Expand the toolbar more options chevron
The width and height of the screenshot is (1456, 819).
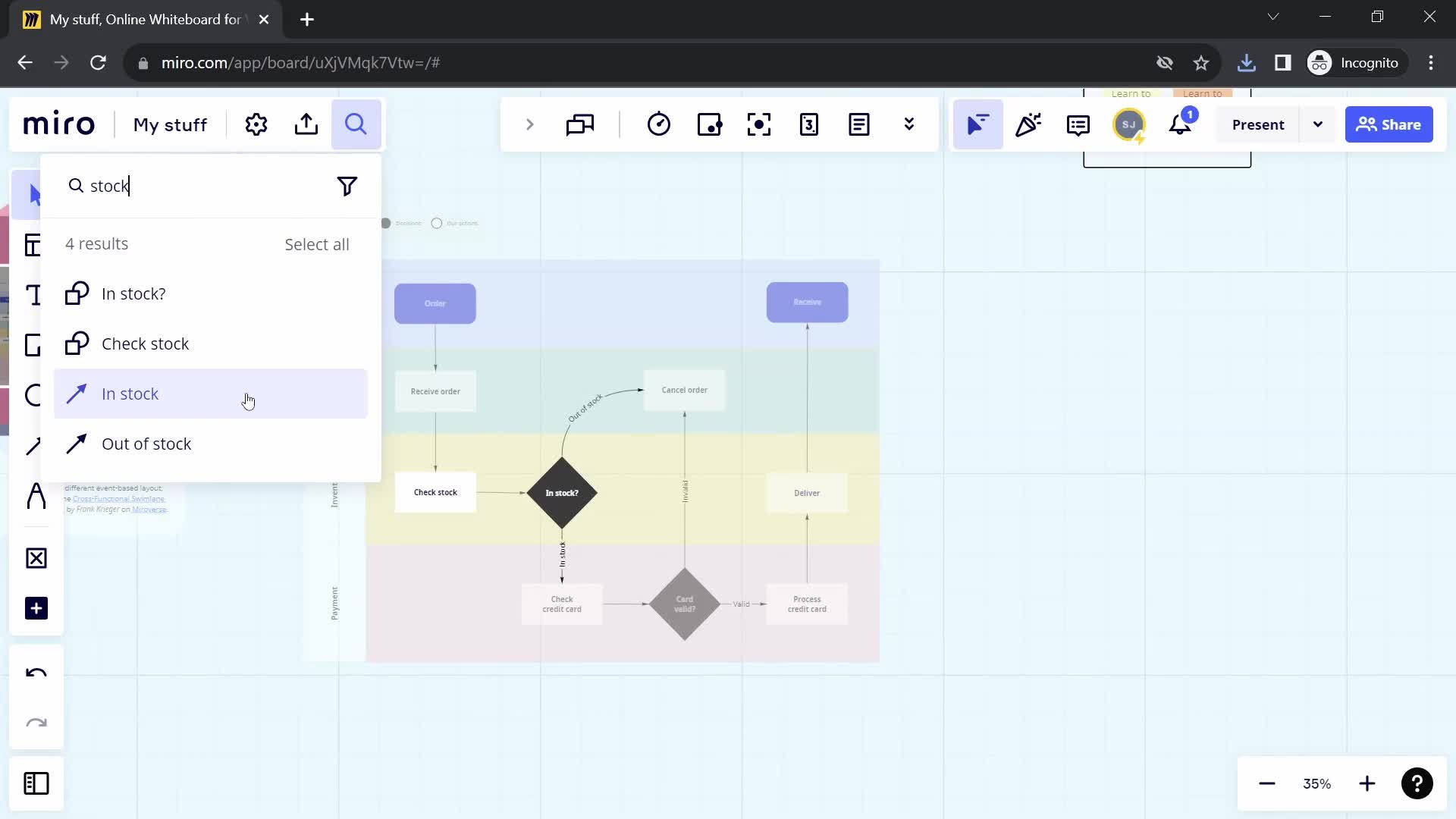909,124
